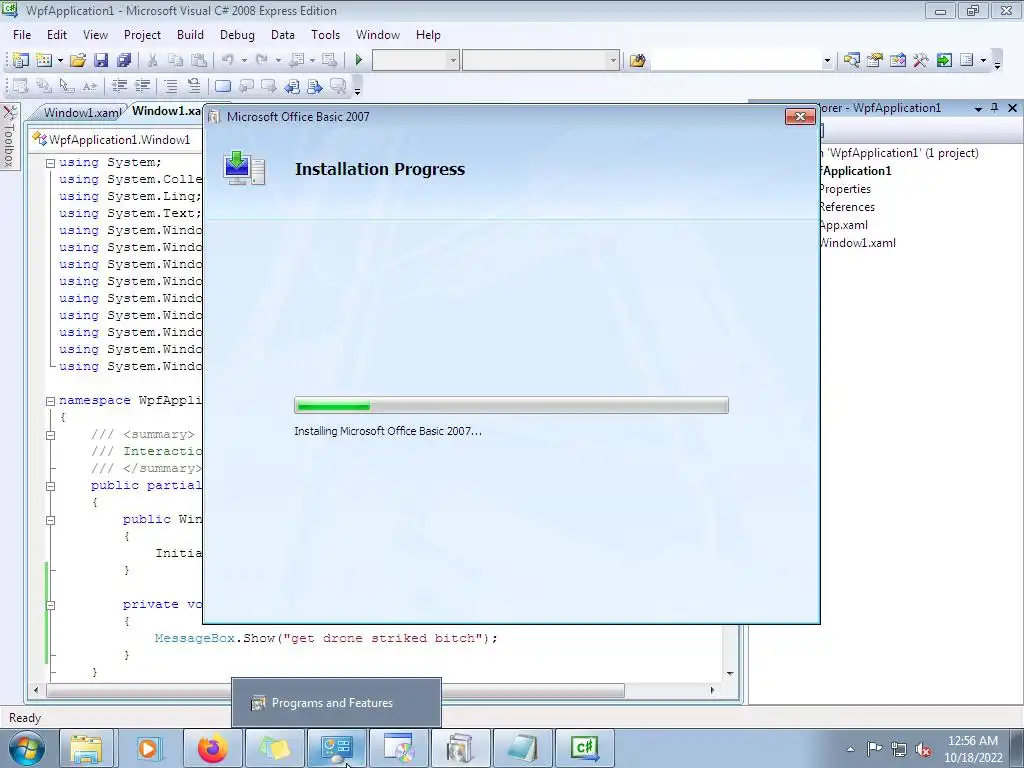Click the Undo arrow icon
Screen dimensions: 1024x768
coord(228,60)
